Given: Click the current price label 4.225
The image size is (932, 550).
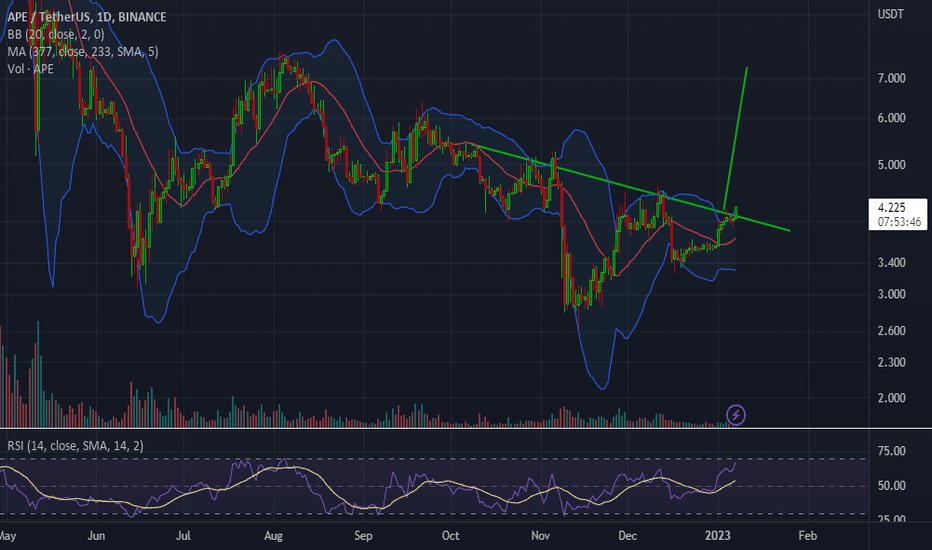Looking at the screenshot, I should click(x=892, y=208).
